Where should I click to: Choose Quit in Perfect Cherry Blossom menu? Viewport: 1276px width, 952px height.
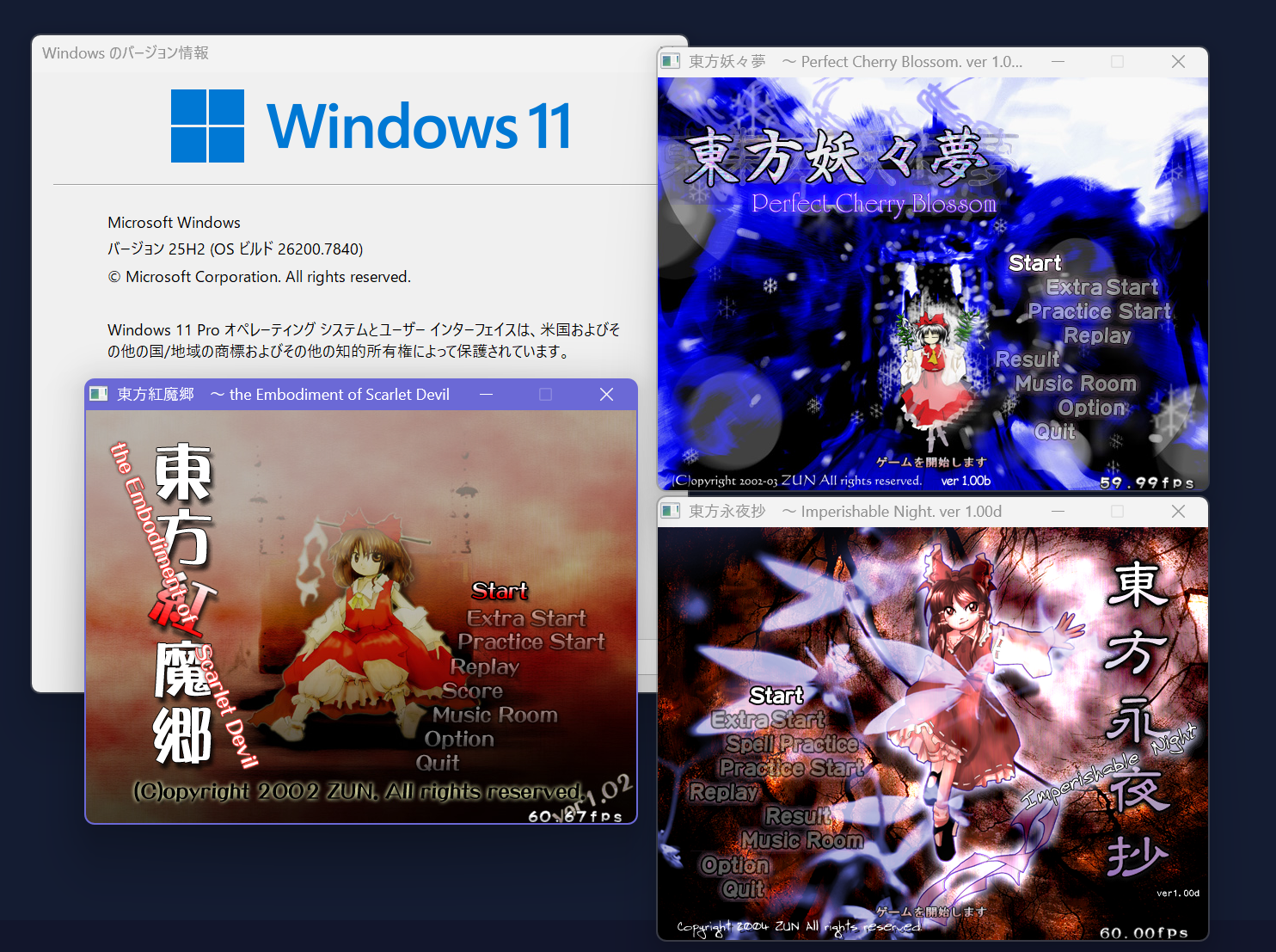[x=1054, y=432]
